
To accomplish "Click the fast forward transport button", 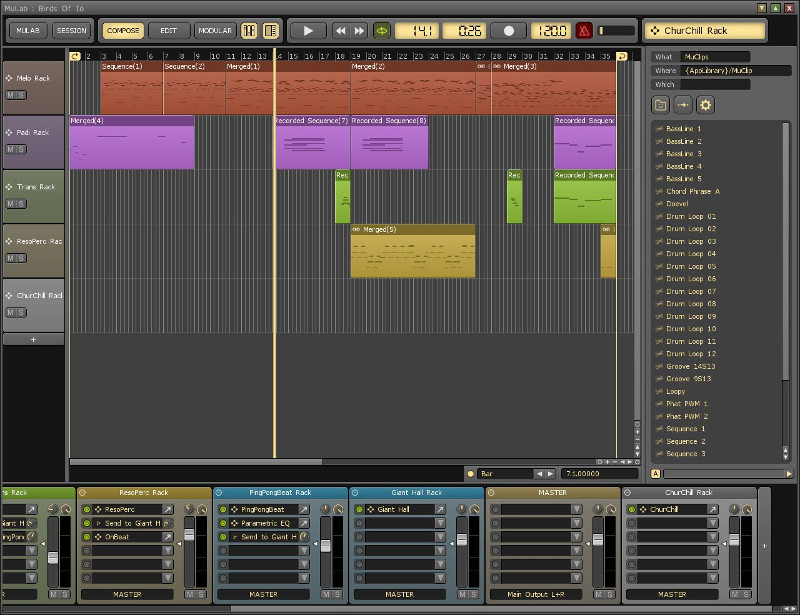I will 359,31.
